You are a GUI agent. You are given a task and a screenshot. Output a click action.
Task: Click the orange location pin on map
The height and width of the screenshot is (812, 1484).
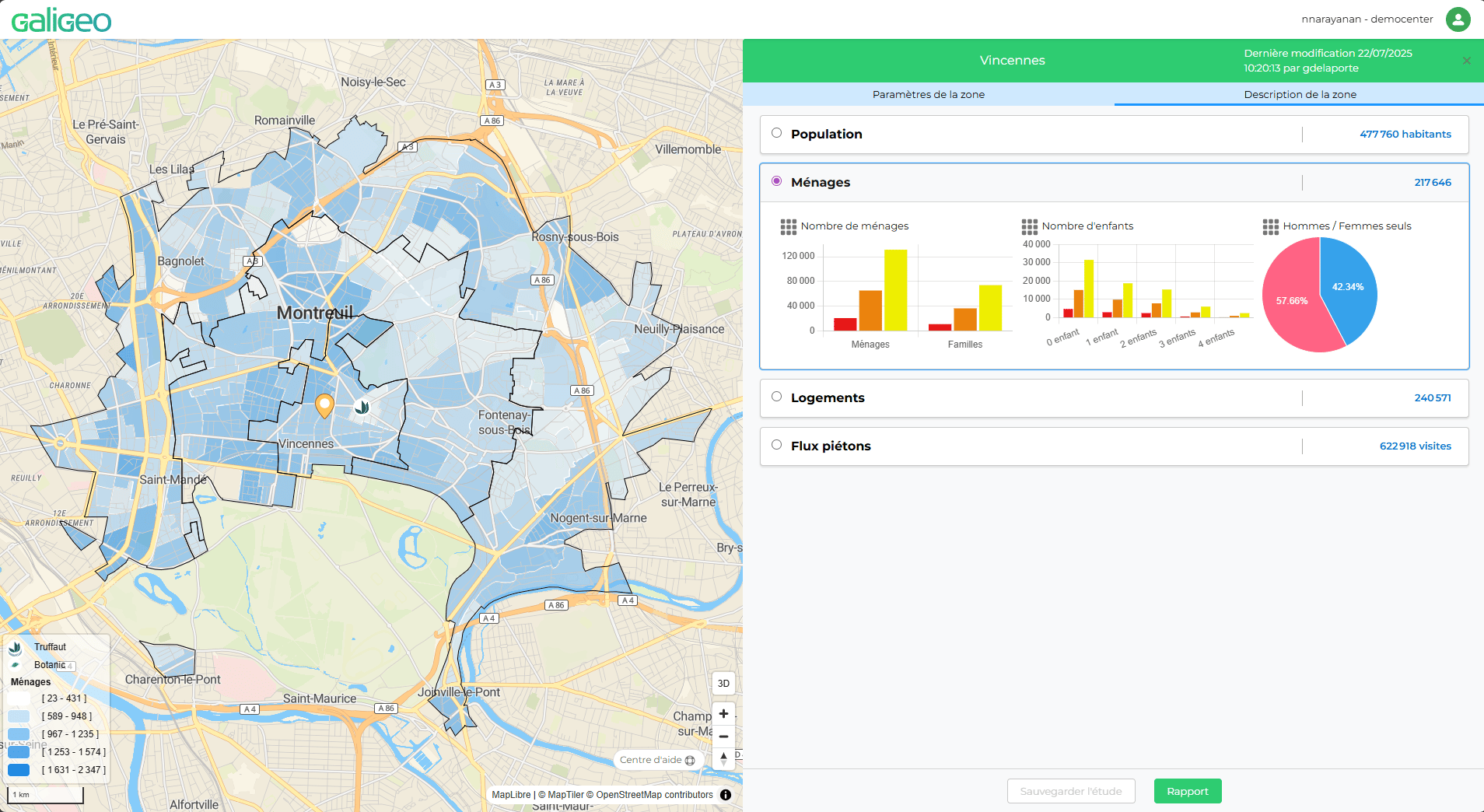324,404
